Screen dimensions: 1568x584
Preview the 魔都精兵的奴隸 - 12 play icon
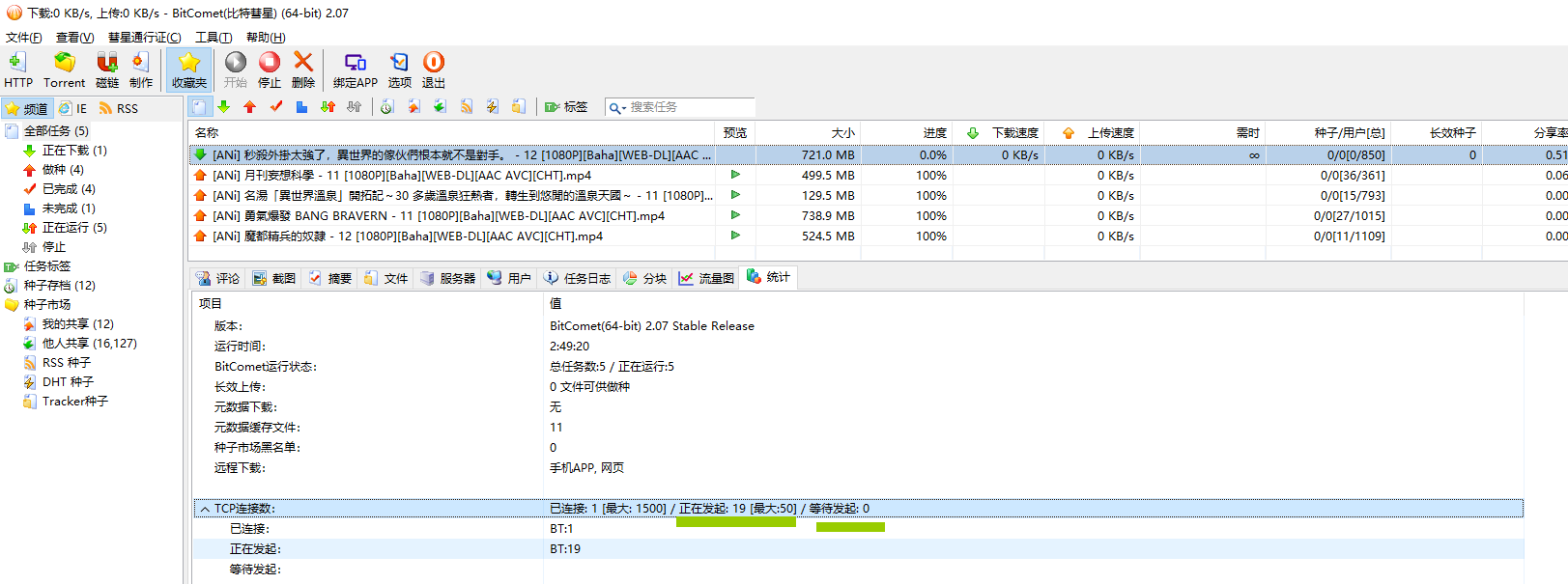pos(735,236)
